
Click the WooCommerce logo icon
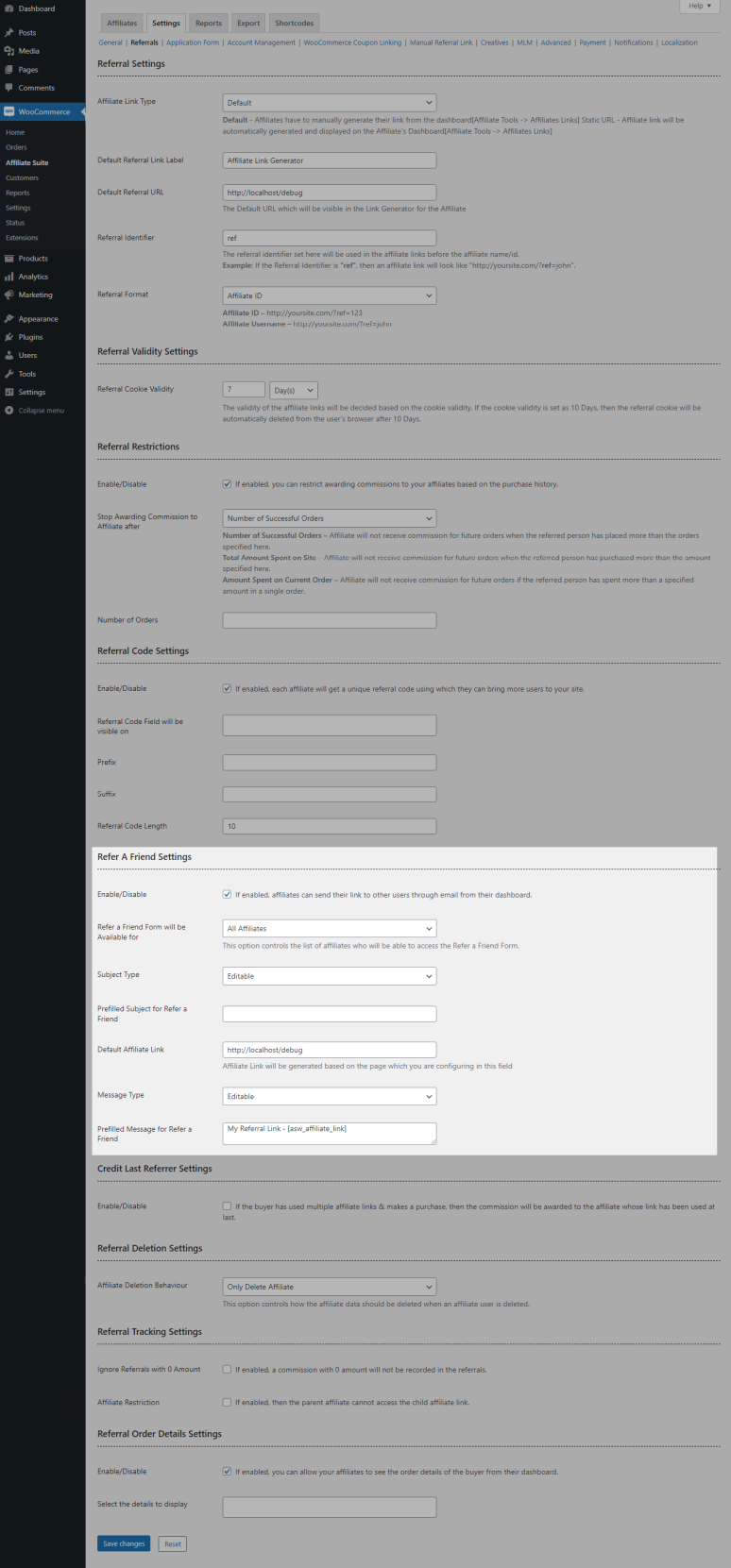[x=8, y=111]
